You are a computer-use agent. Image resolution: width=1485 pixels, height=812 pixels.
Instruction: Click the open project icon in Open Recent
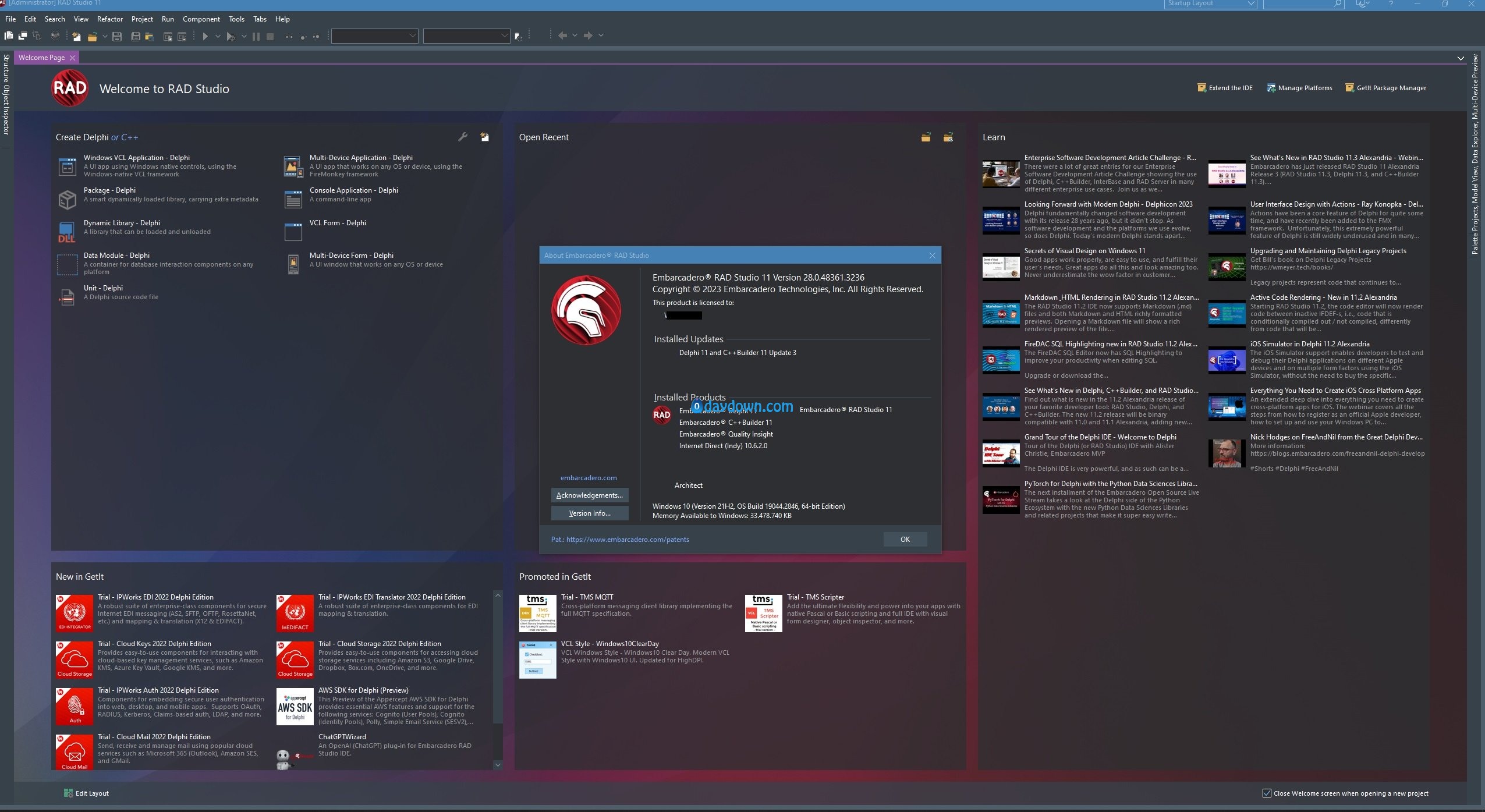click(x=948, y=137)
